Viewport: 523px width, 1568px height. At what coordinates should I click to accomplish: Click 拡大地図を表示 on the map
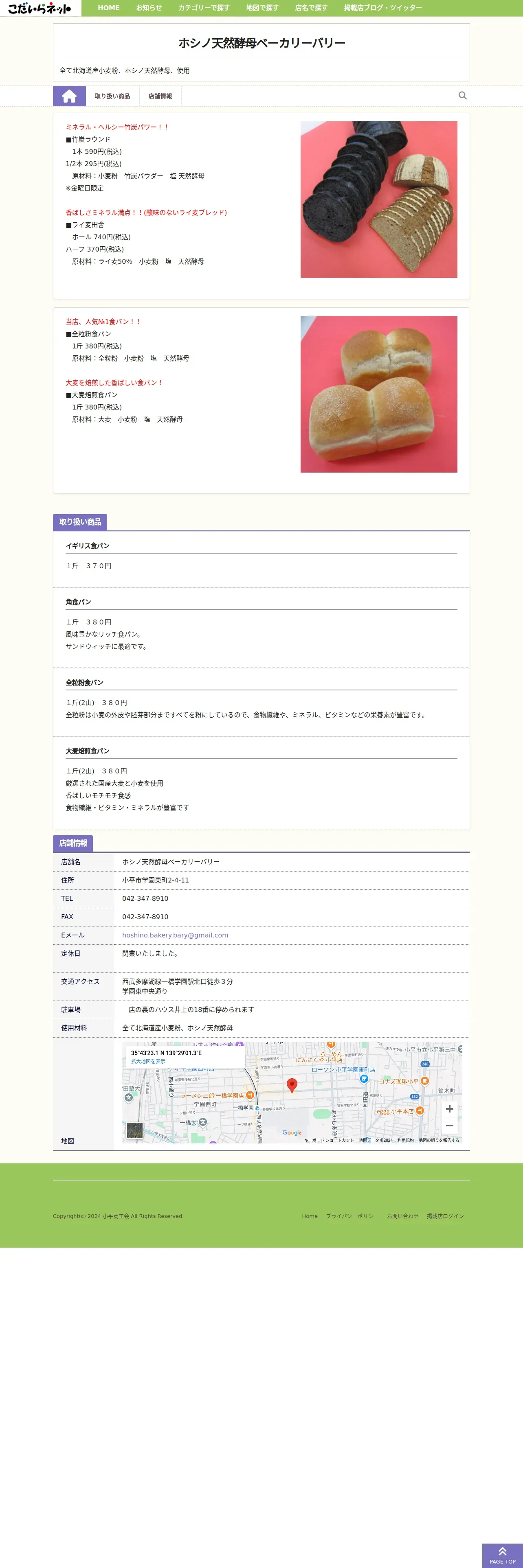click(x=148, y=1062)
